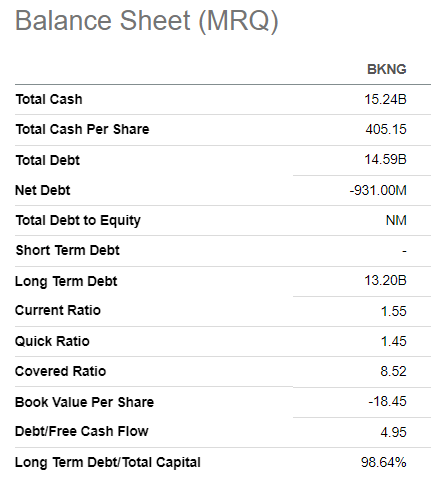The width and height of the screenshot is (431, 477).
Task: Select the 405.15 value
Action: [386, 129]
